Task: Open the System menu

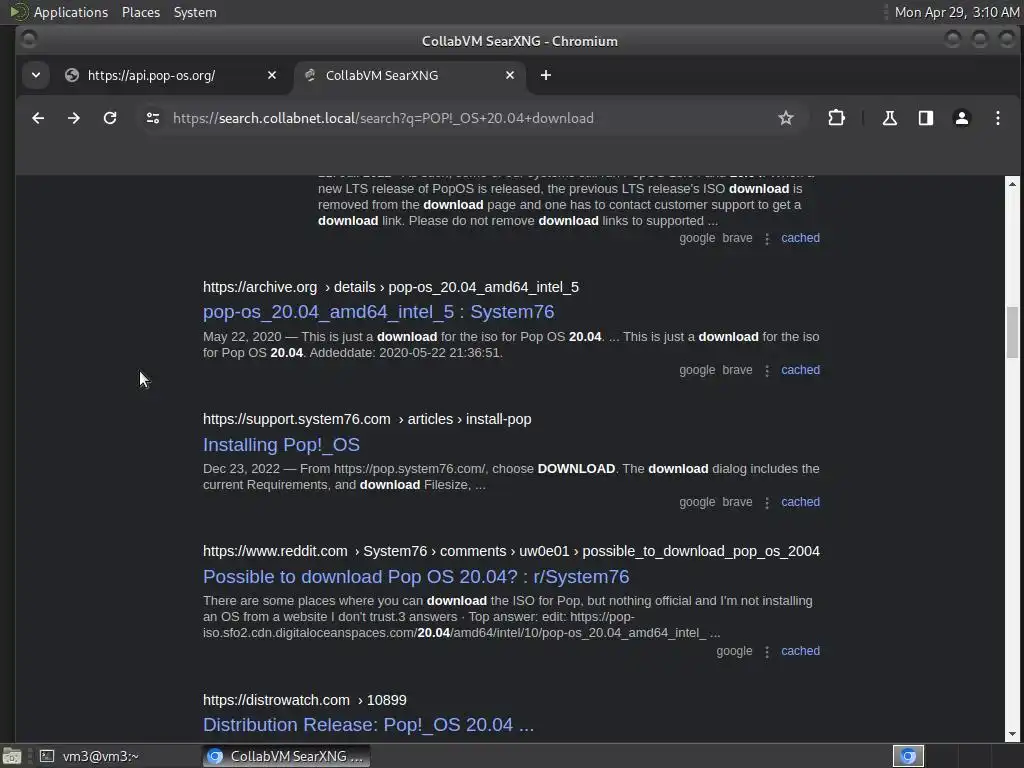Action: 195,12
